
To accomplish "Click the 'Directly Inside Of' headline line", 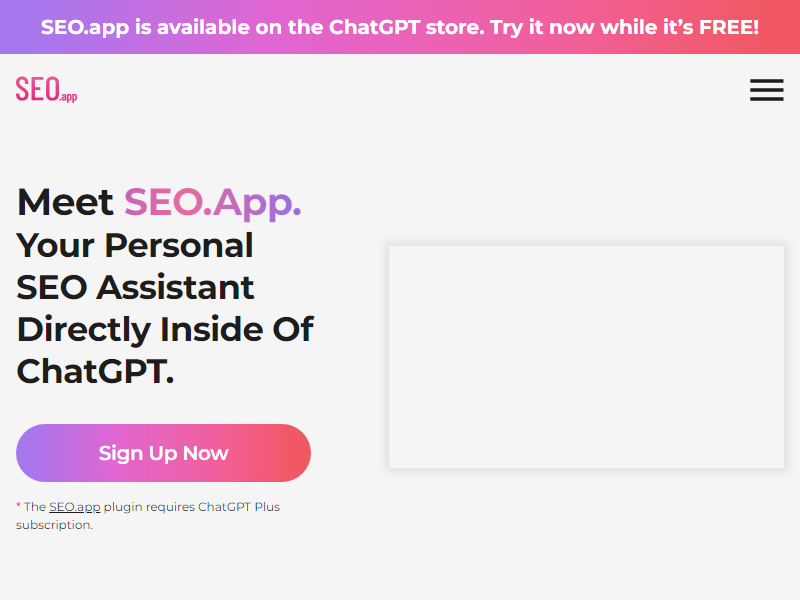I will pos(165,329).
